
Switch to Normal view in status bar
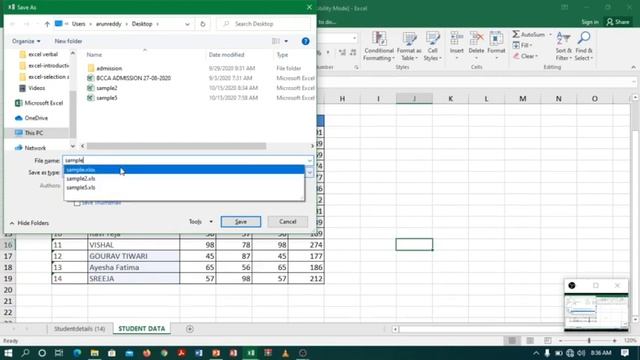512,340
